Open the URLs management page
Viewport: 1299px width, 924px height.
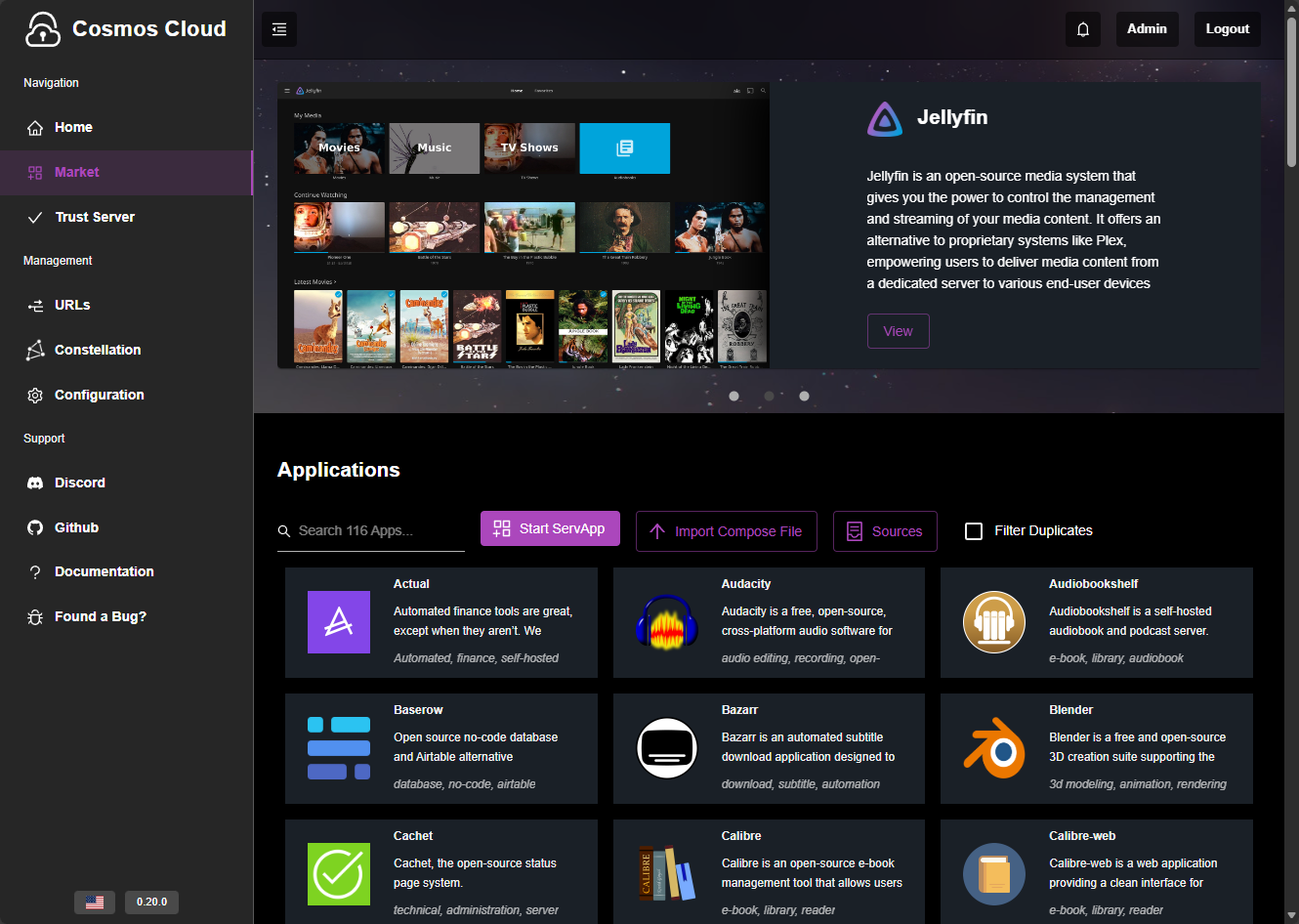pyautogui.click(x=127, y=306)
